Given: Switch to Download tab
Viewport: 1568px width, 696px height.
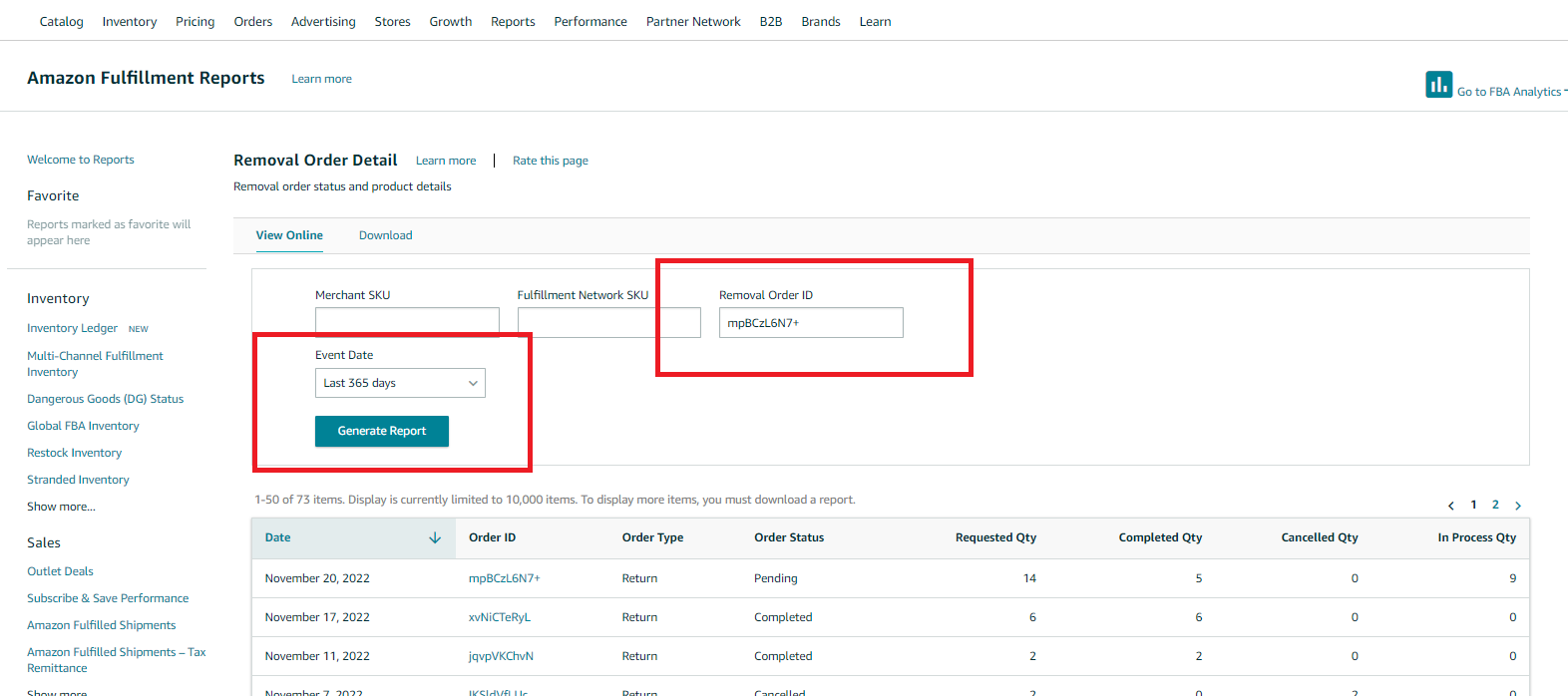Looking at the screenshot, I should [x=386, y=235].
